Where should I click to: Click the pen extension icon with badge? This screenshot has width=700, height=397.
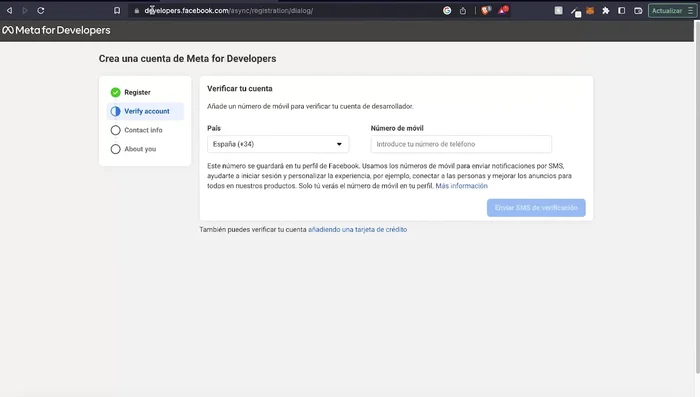(x=575, y=12)
